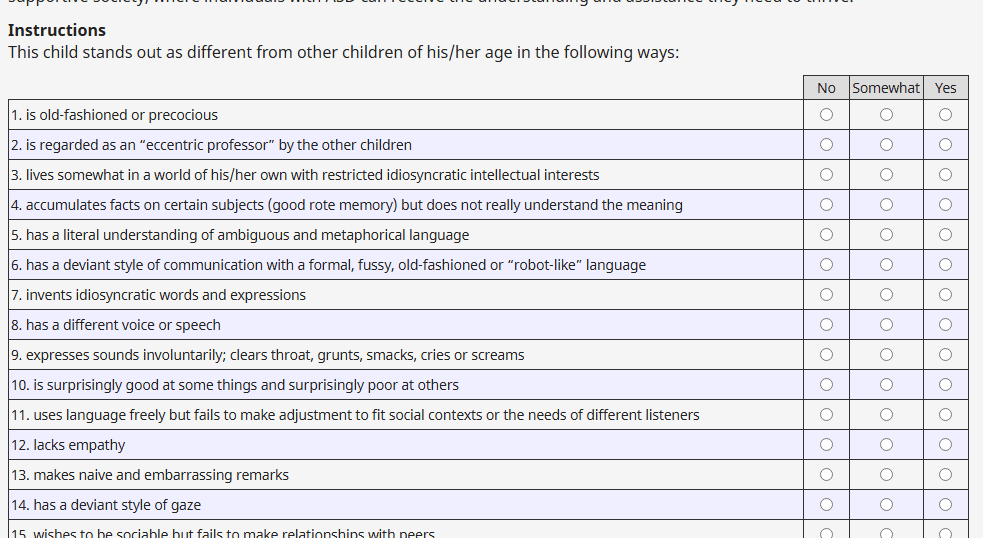Select No for old-fashioned or precocious
983x538 pixels.
(x=826, y=115)
